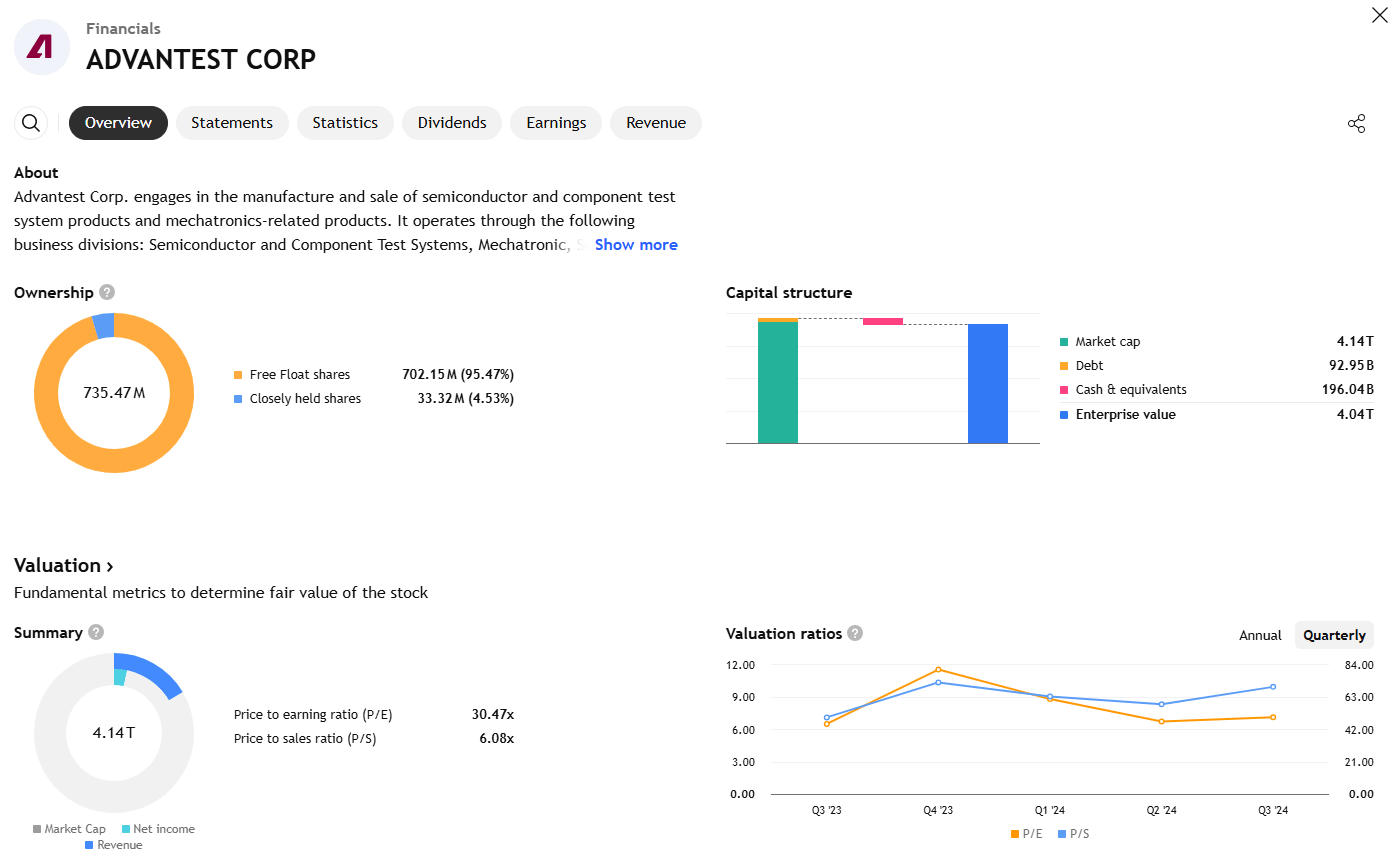Viewport: 1398px width, 863px height.
Task: Open the Statistics tab
Action: tap(345, 123)
